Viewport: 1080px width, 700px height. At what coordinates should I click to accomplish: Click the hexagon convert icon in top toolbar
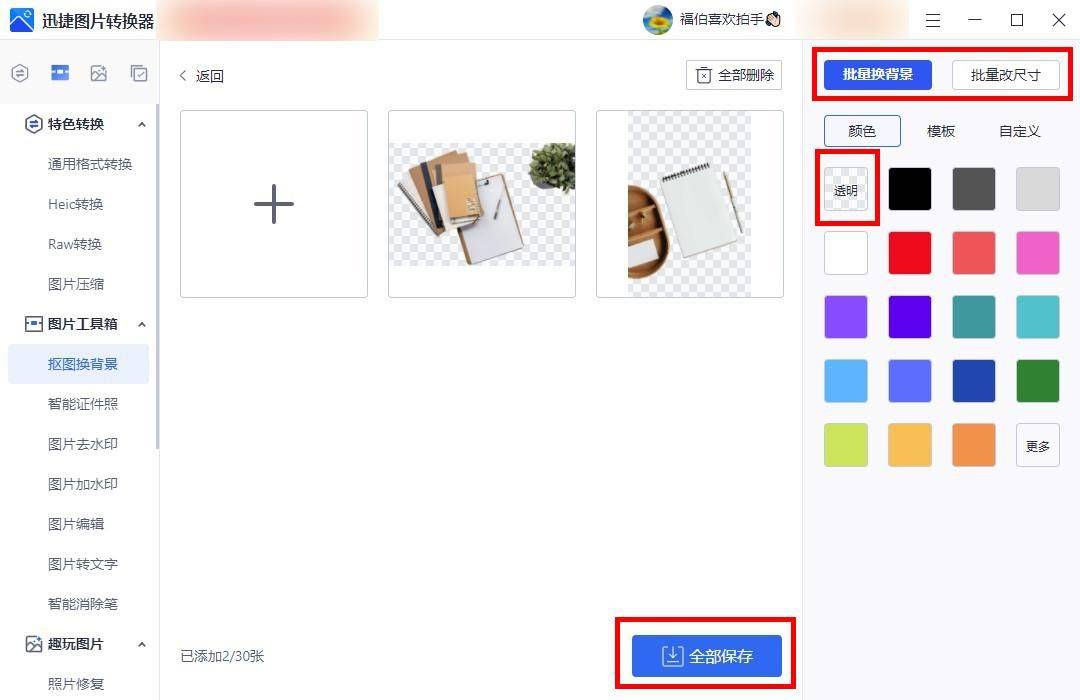point(20,73)
